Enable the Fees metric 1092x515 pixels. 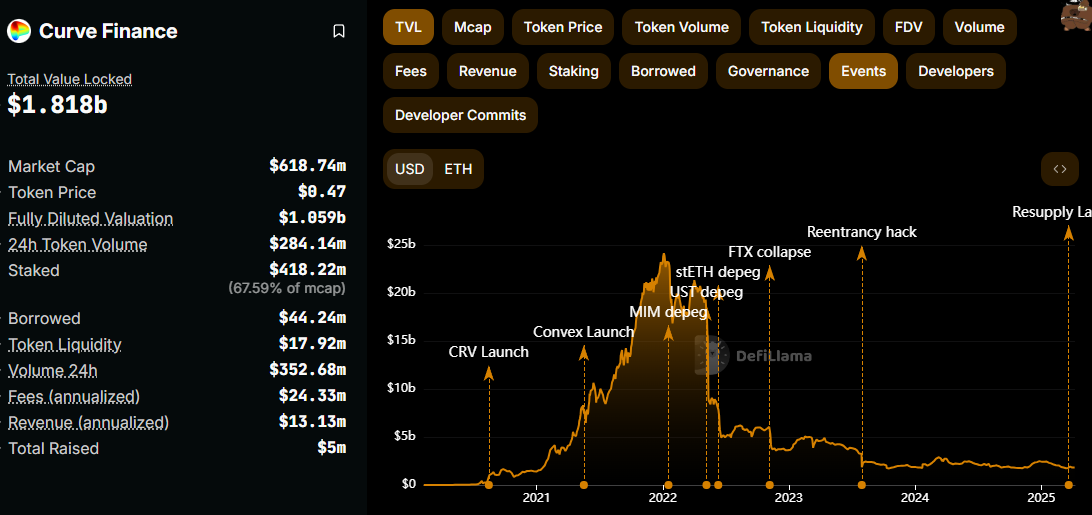click(x=411, y=71)
